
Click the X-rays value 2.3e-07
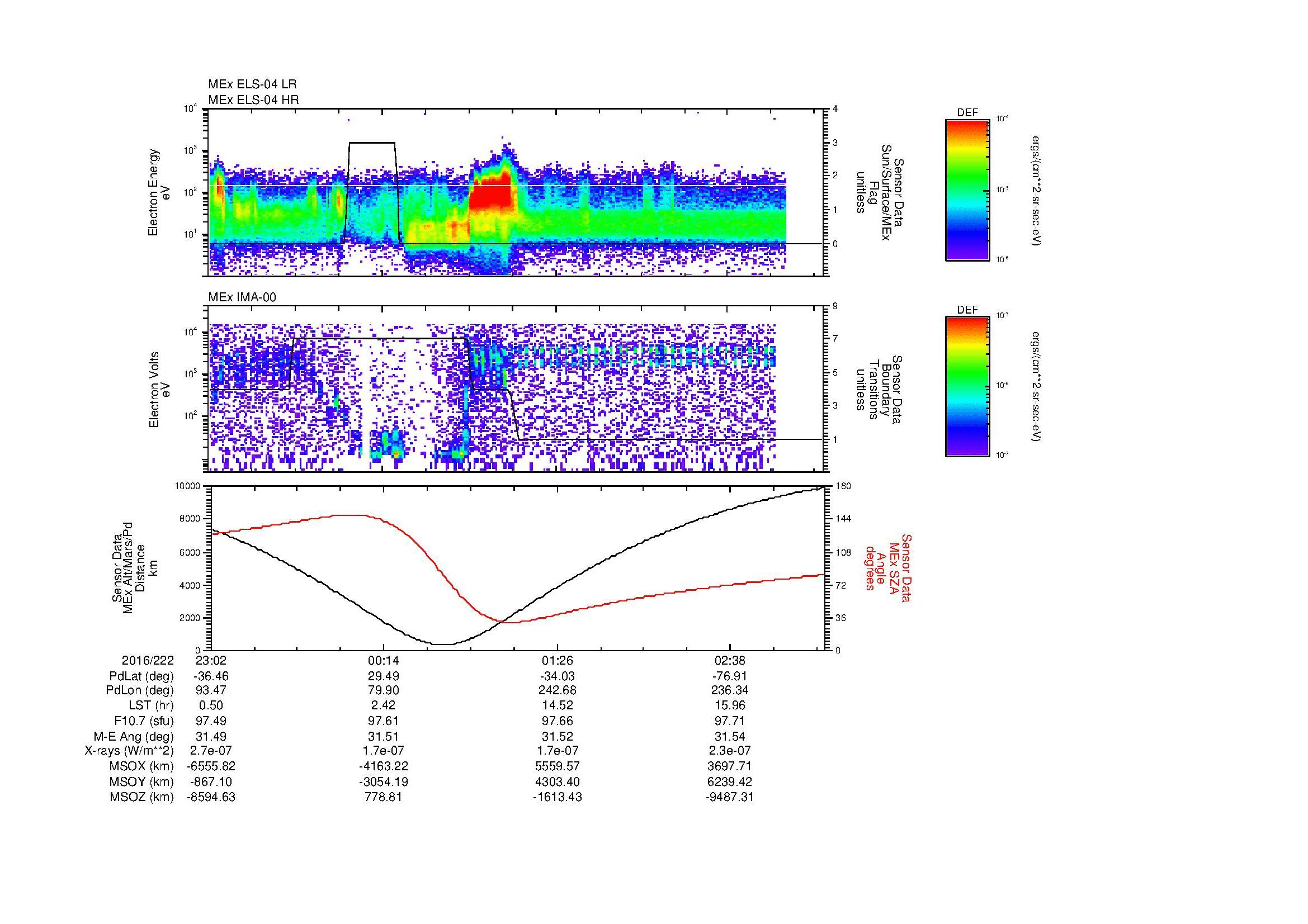(x=730, y=751)
